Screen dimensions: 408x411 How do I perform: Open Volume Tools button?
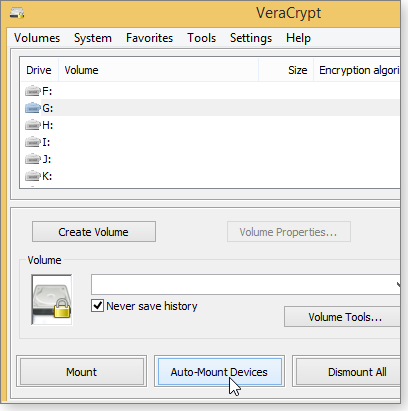point(342,317)
